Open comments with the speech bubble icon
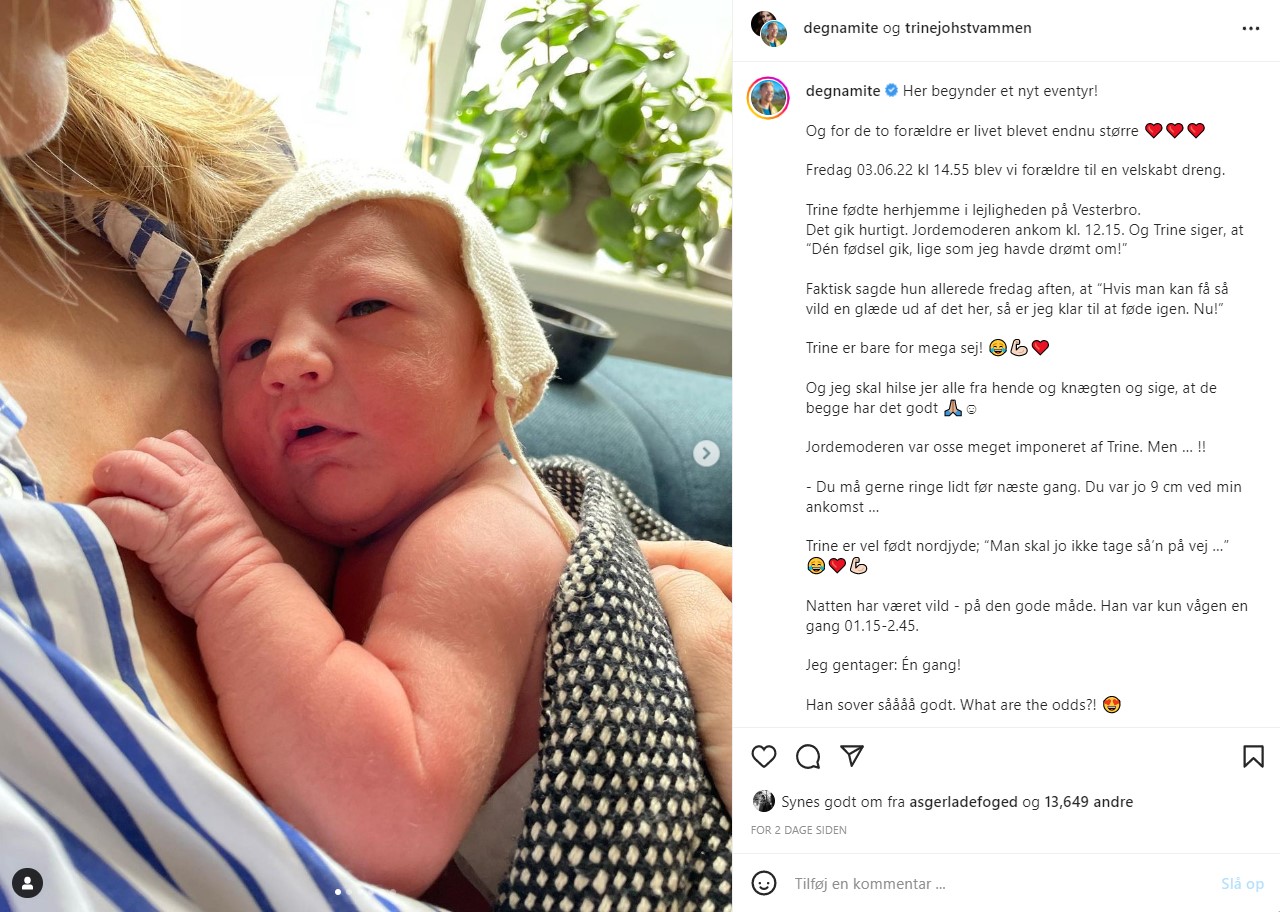Viewport: 1280px width, 912px height. (x=808, y=756)
